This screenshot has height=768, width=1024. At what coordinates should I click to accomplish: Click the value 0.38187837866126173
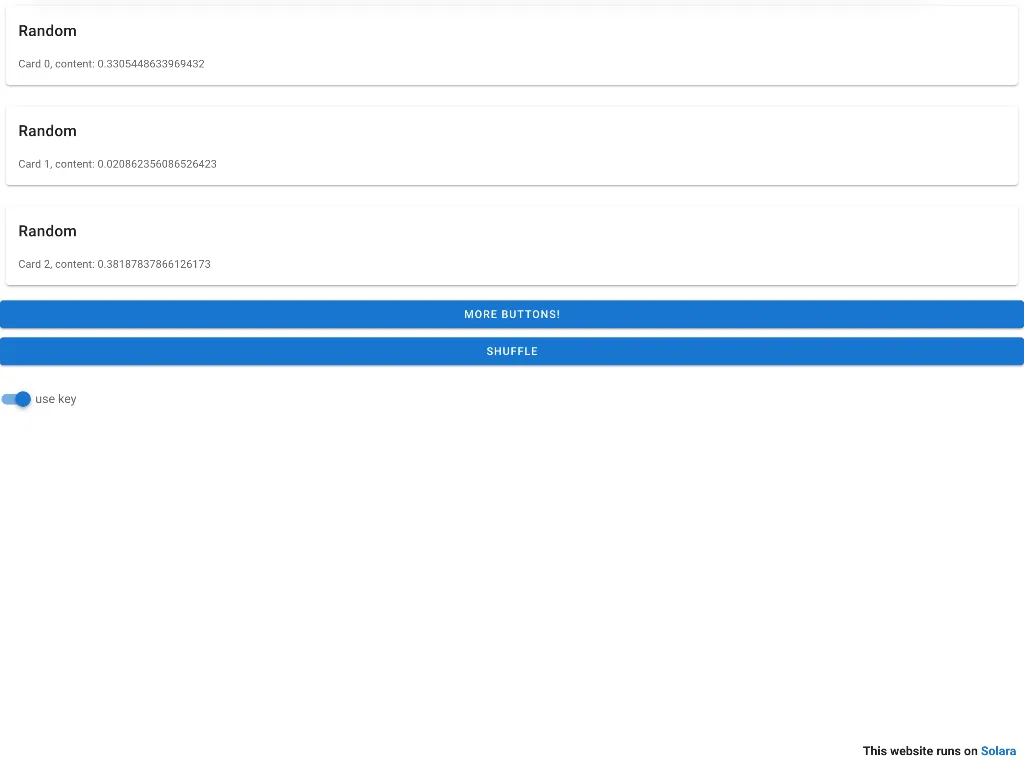(154, 265)
